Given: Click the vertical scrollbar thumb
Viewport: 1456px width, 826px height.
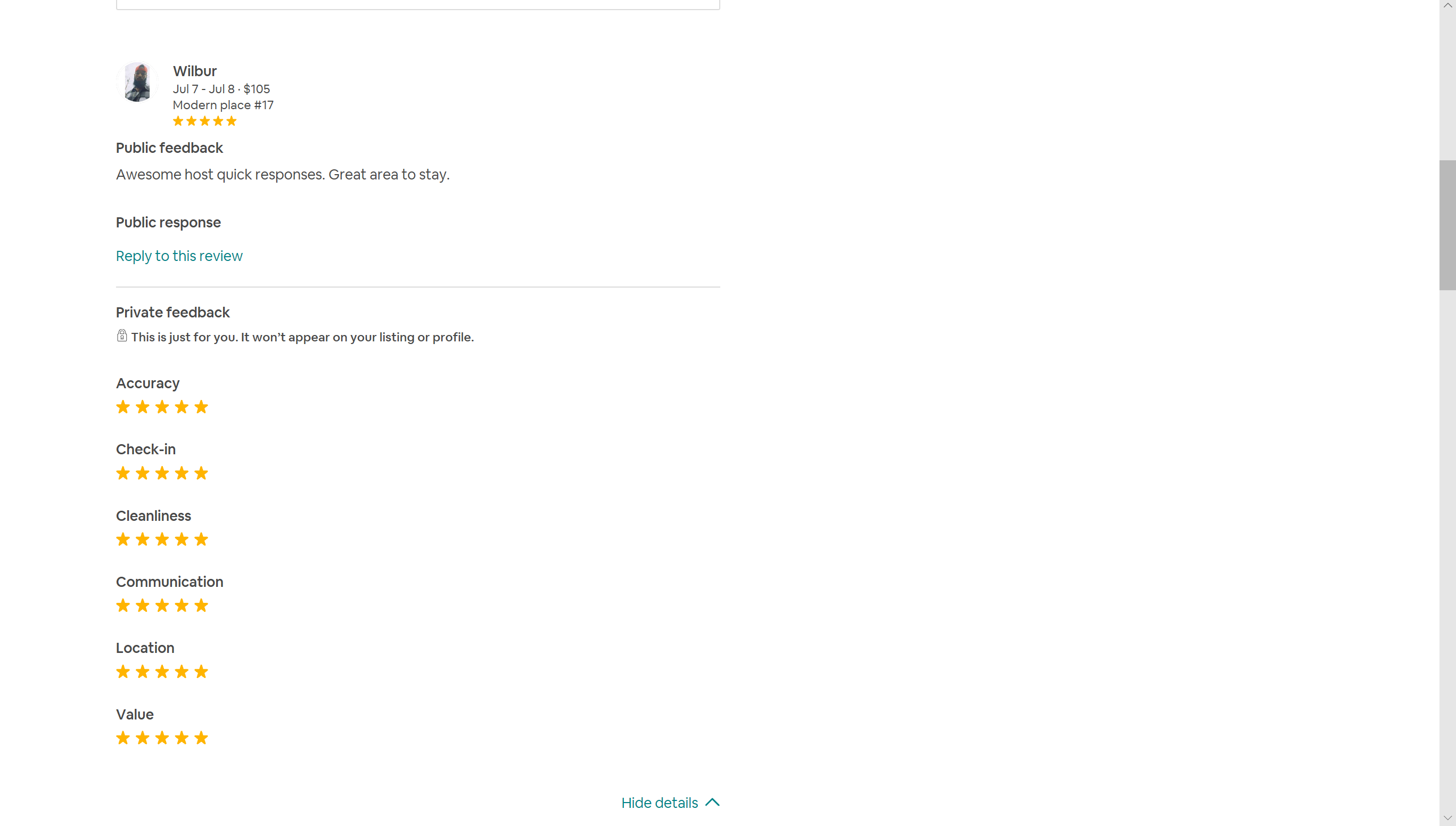Looking at the screenshot, I should click(x=1447, y=225).
